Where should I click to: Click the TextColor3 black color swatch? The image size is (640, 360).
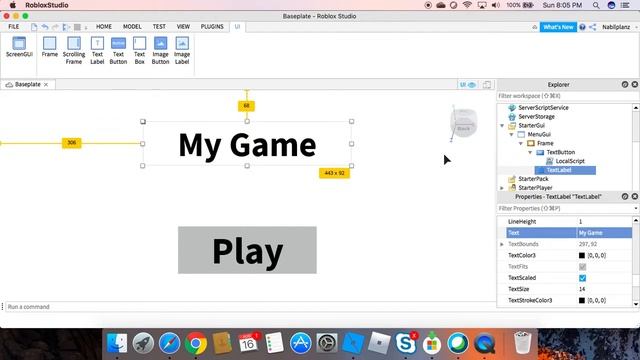tap(582, 256)
